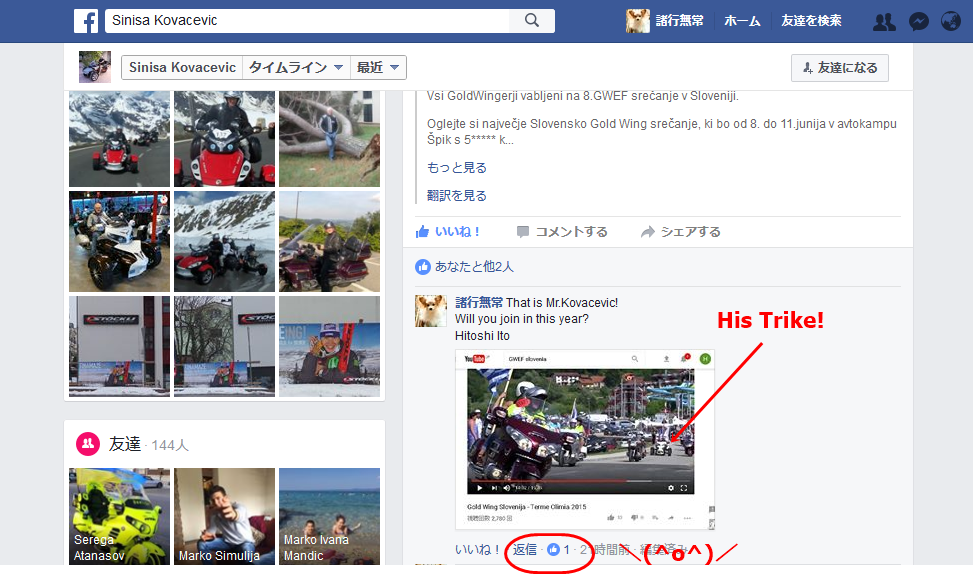The height and width of the screenshot is (574, 973).
Task: Expand the 最近 dropdown
Action: 380,67
